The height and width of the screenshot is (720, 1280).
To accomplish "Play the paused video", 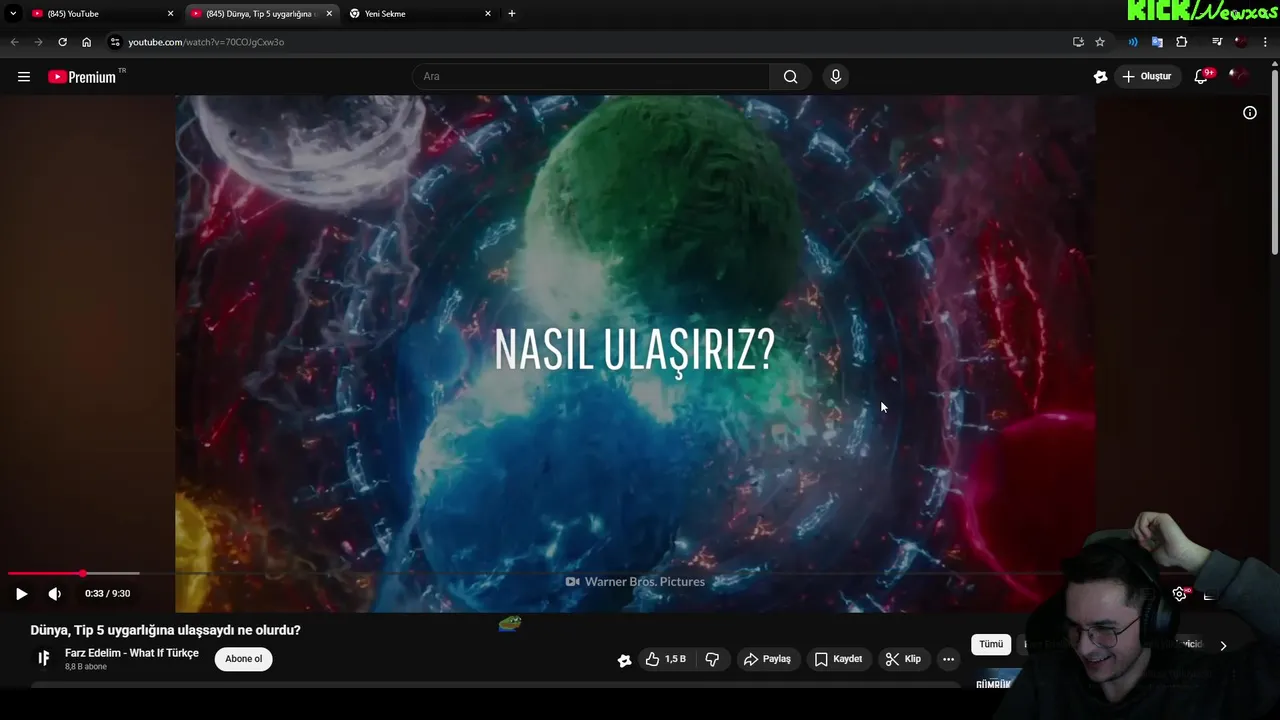I will pyautogui.click(x=22, y=594).
